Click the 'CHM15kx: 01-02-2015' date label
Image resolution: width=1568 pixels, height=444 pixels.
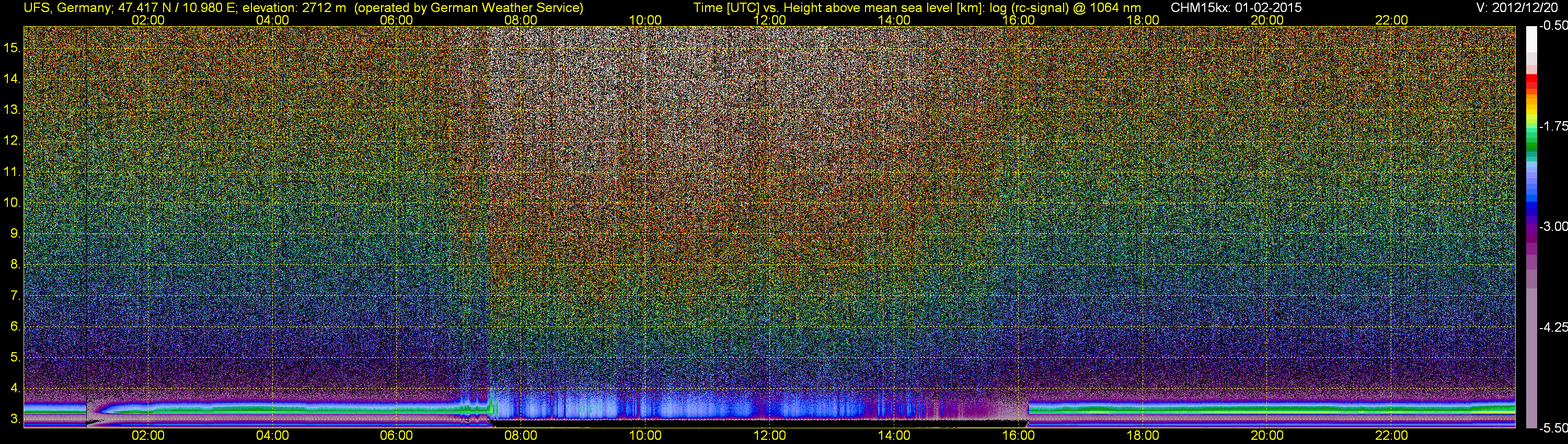[x=1236, y=8]
